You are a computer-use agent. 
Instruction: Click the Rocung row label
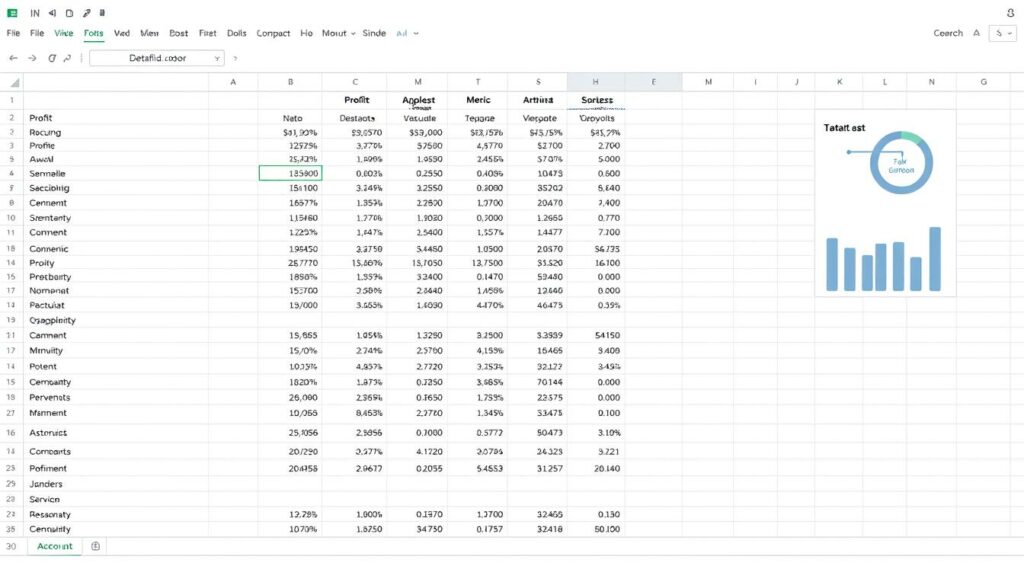[45, 133]
